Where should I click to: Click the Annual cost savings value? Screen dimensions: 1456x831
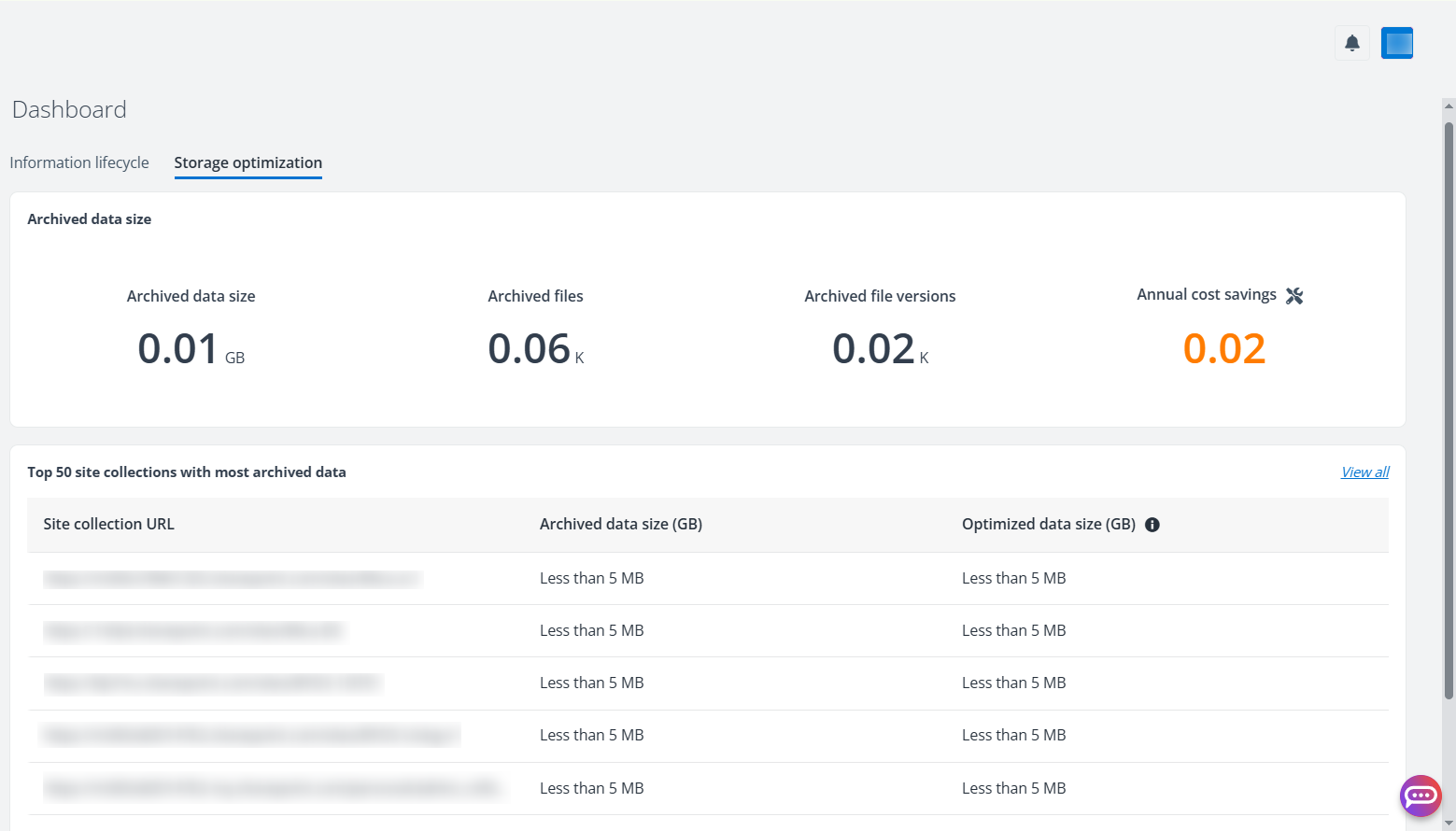[1223, 348]
